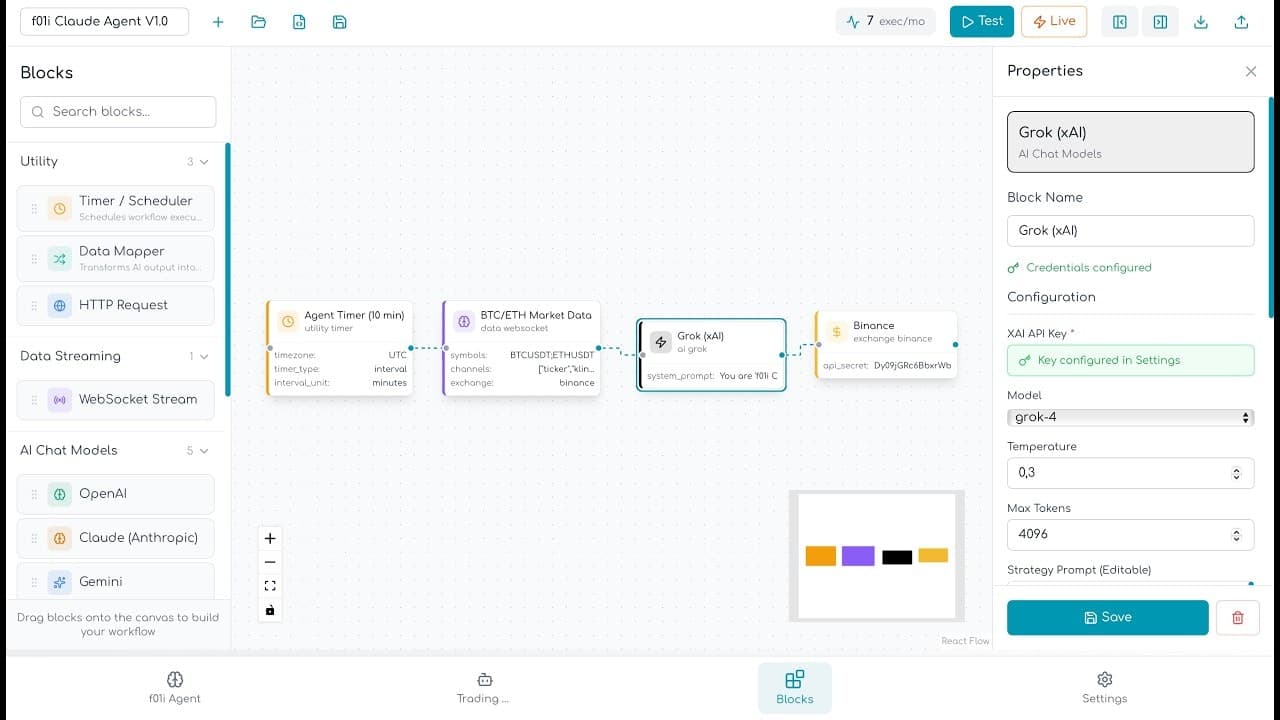Click the Search blocks input field
Viewport: 1280px width, 720px height.
point(117,111)
